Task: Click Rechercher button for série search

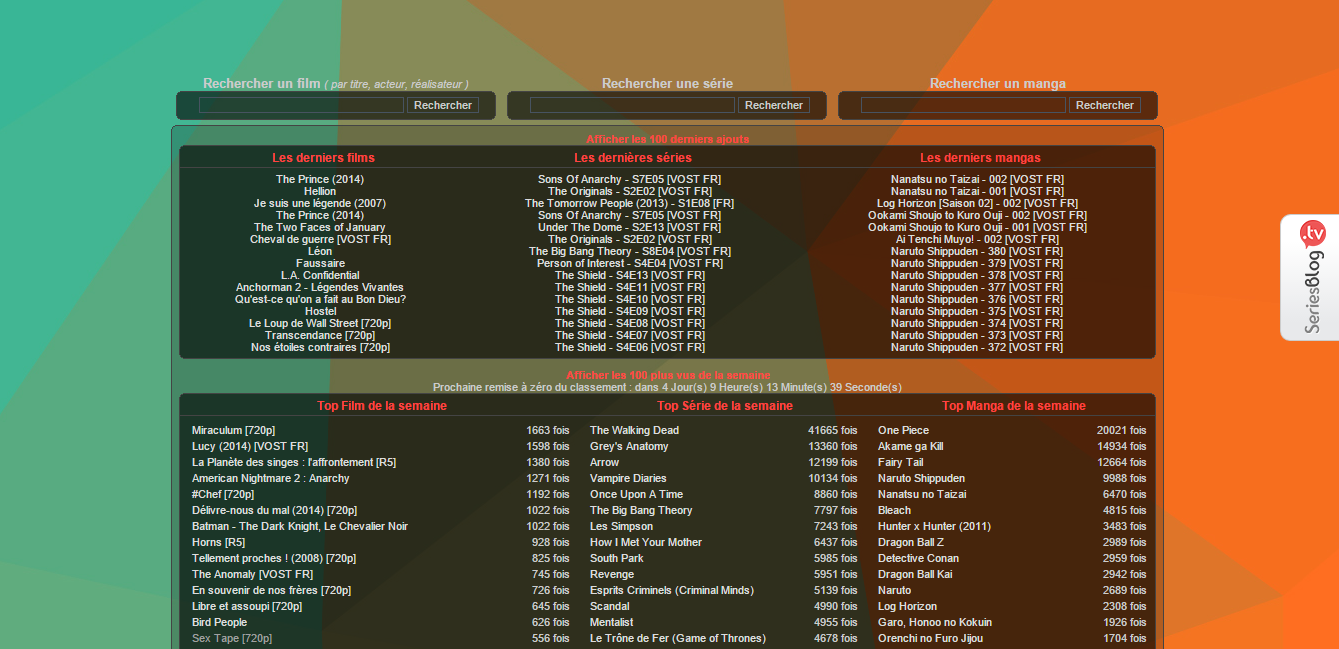Action: tap(774, 105)
